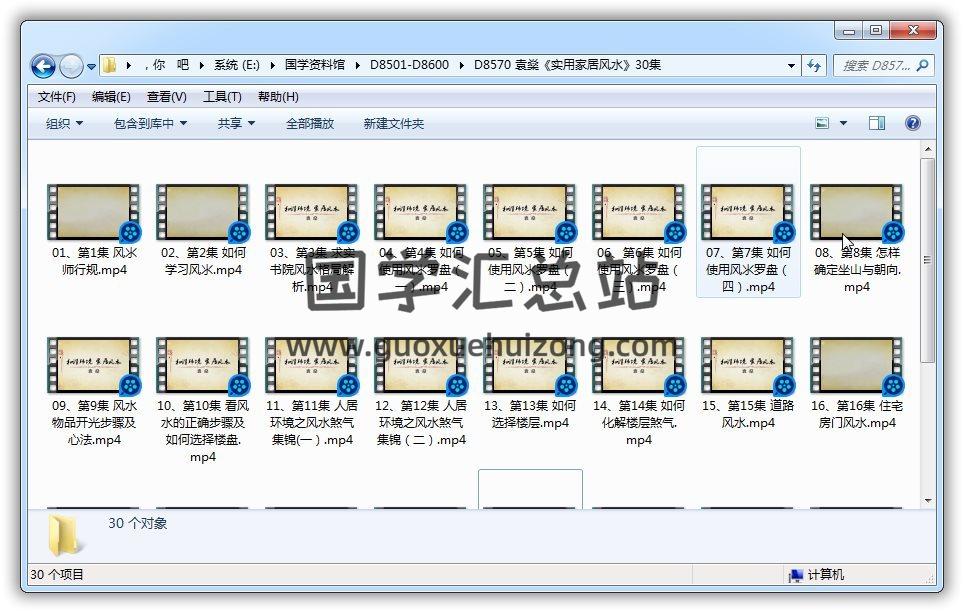Open the view options dropdown arrow
The image size is (964, 613).
[843, 124]
